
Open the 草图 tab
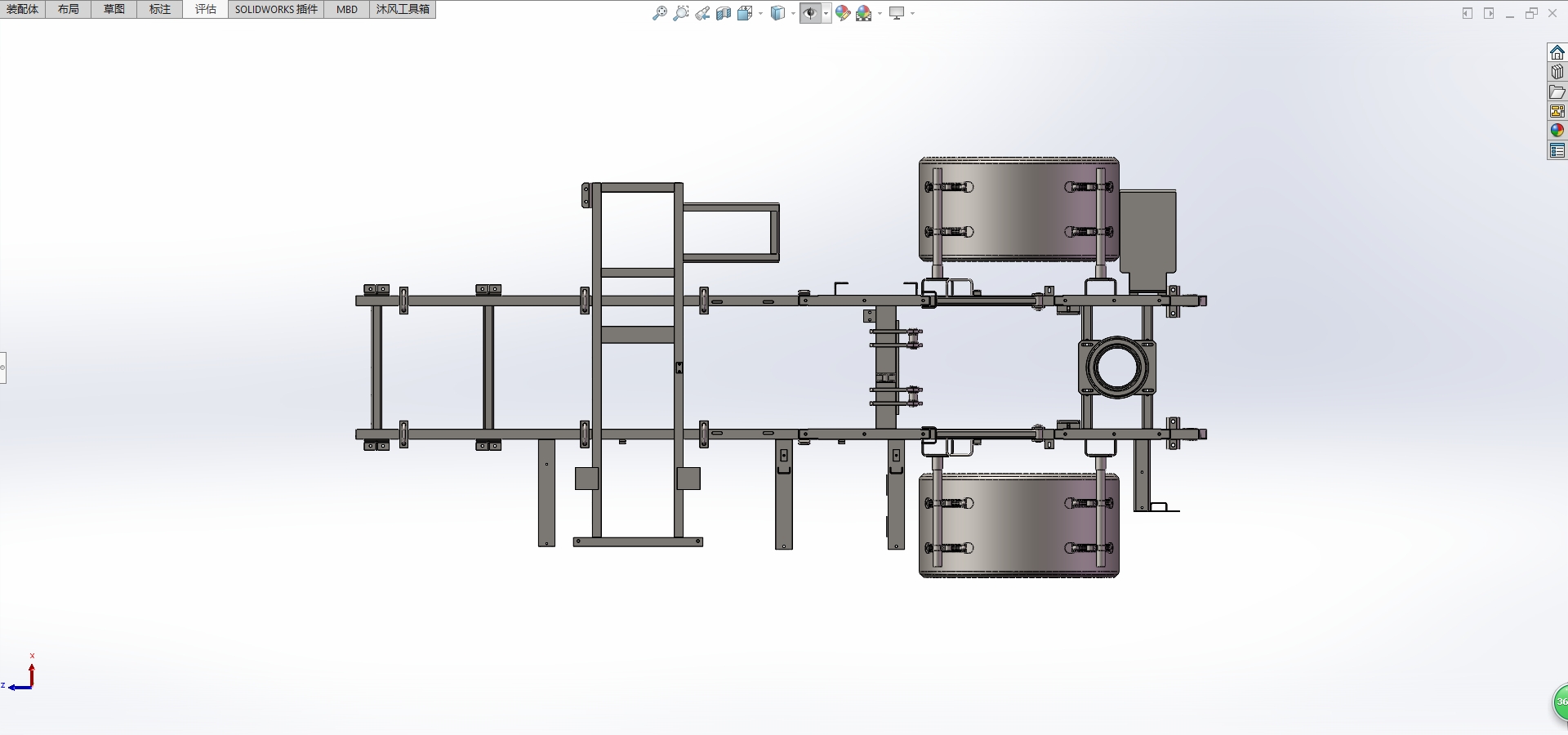(x=114, y=9)
